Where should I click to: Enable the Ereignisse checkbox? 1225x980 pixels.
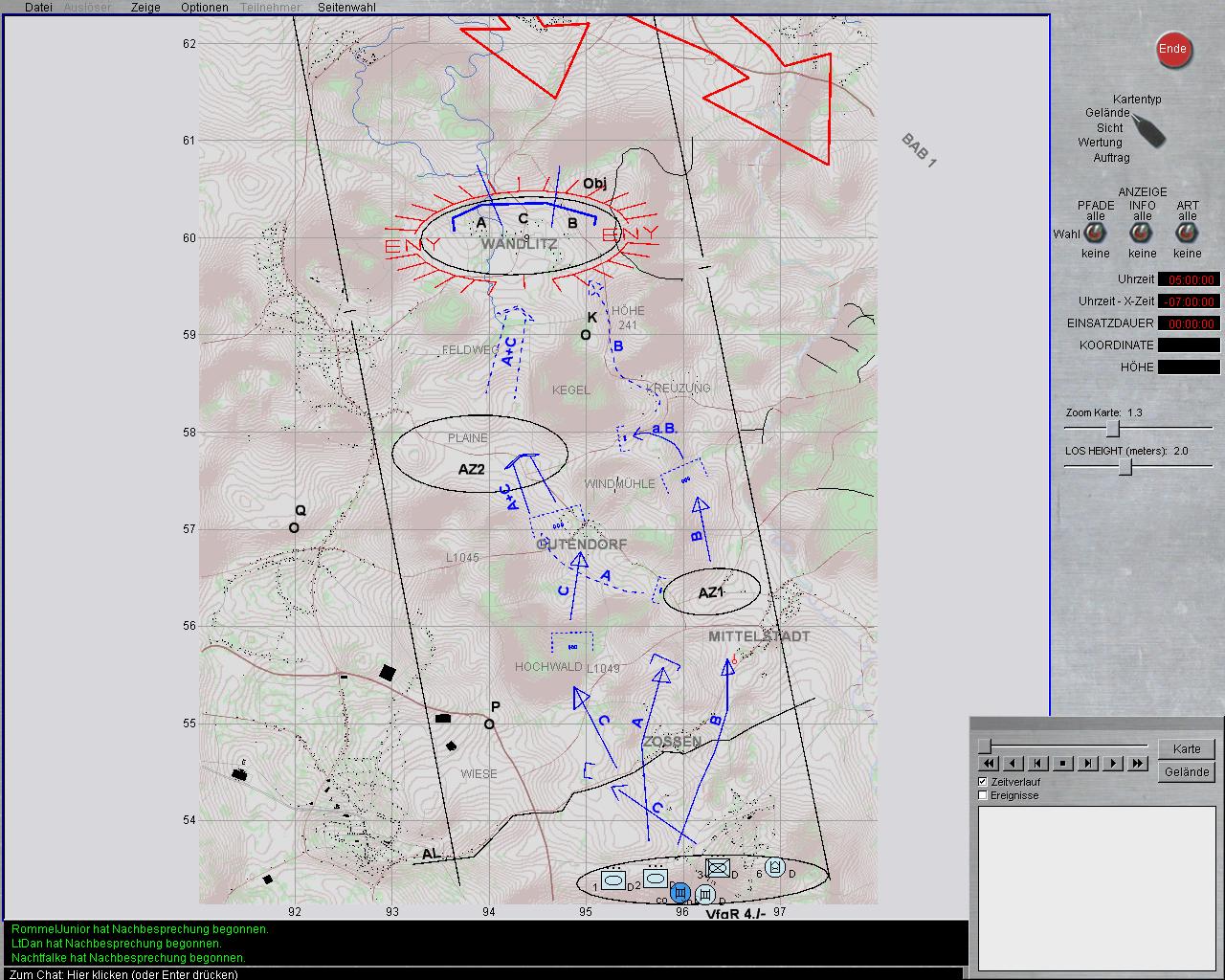pos(983,795)
